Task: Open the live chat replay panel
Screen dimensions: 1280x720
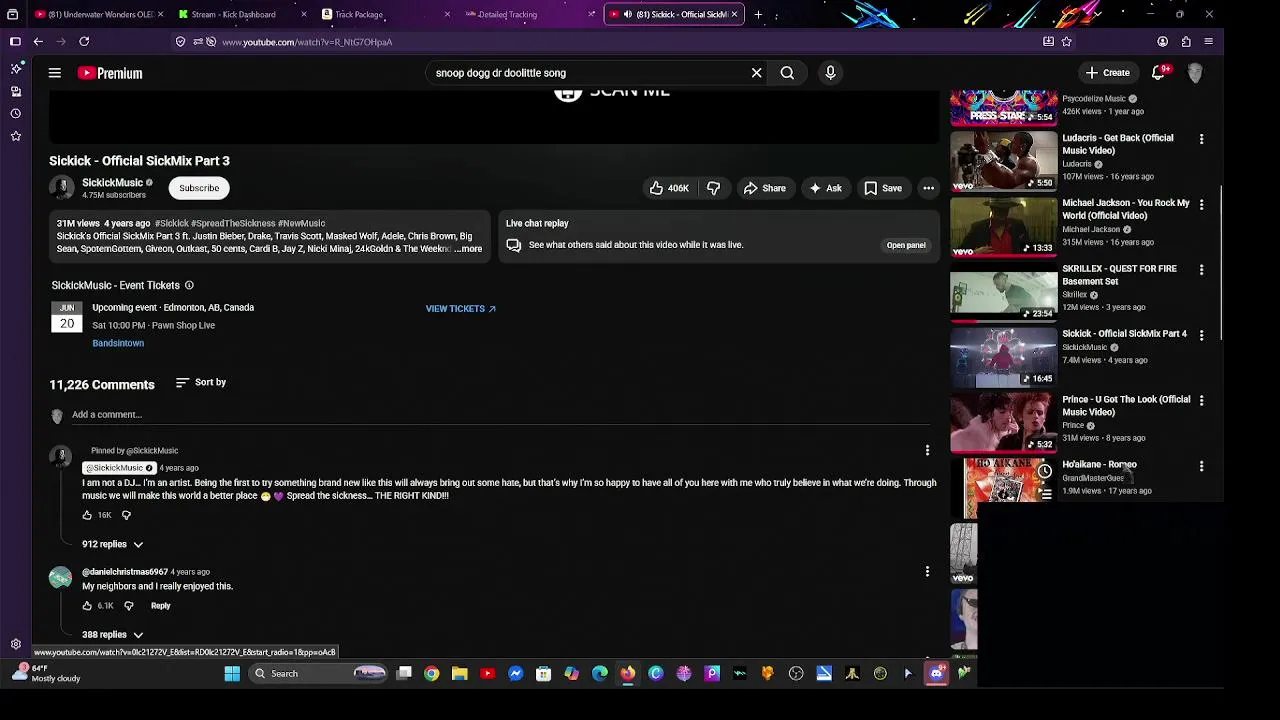Action: point(906,245)
